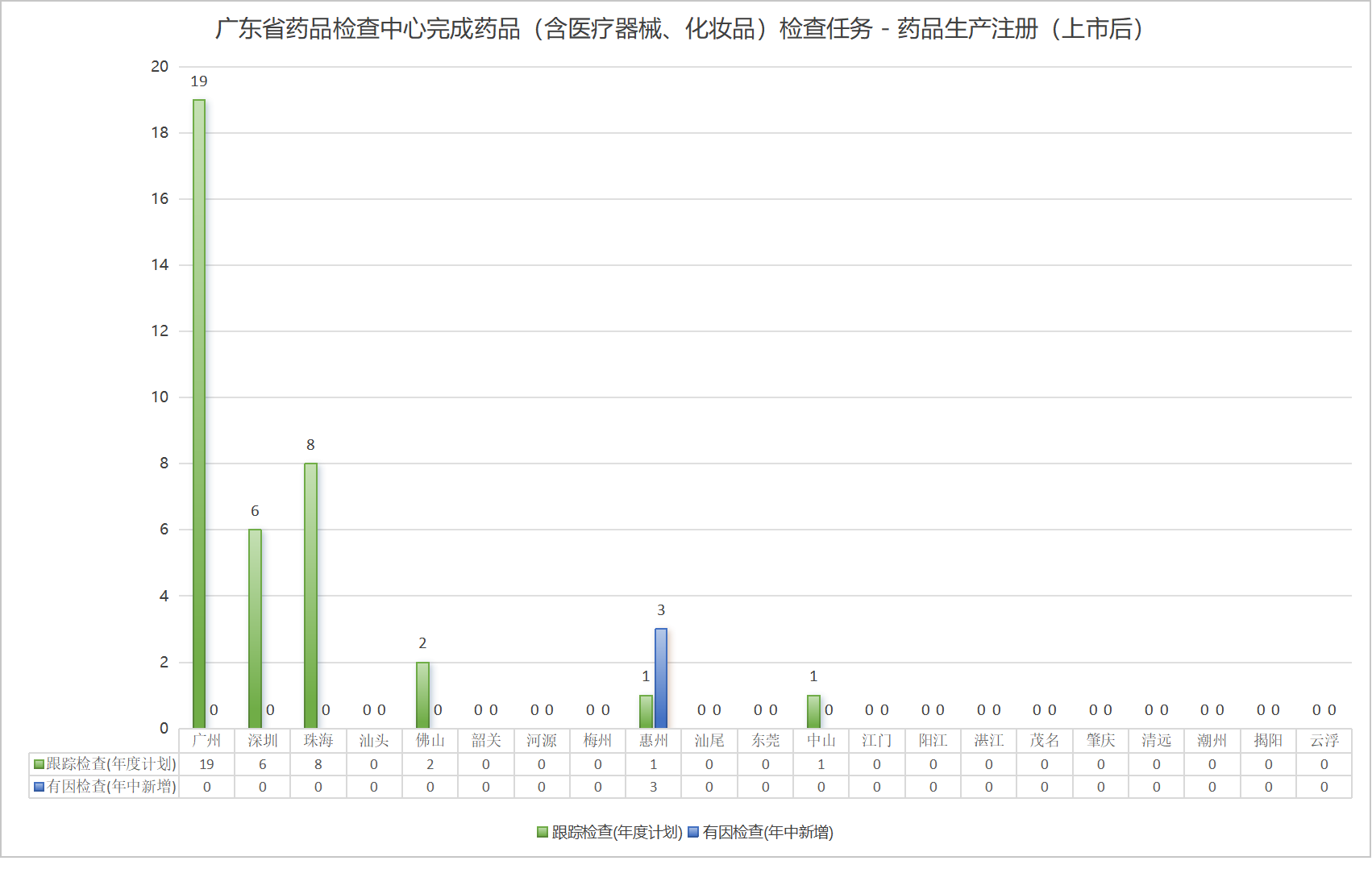Click the 肇庆 category label
This screenshot has height=869, width=1372.
(x=1100, y=740)
